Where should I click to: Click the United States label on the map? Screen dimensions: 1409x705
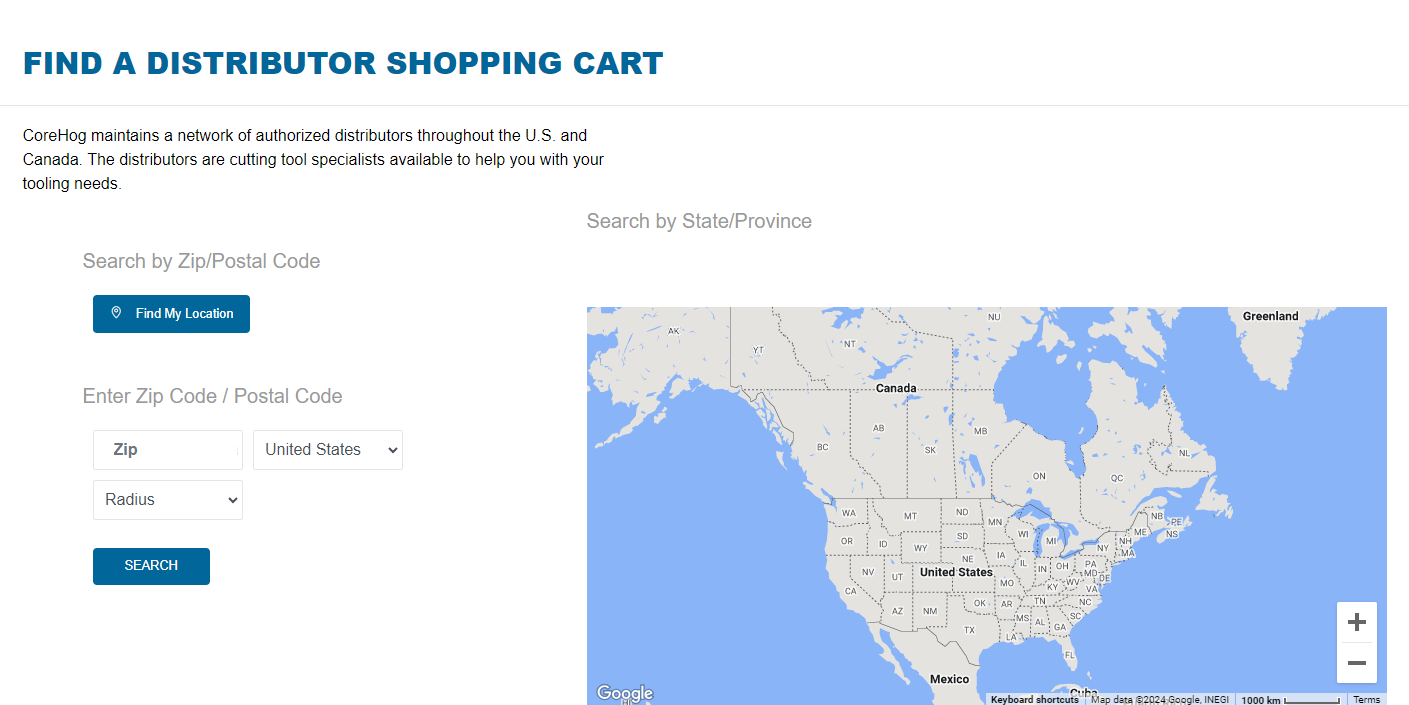pyautogui.click(x=957, y=571)
